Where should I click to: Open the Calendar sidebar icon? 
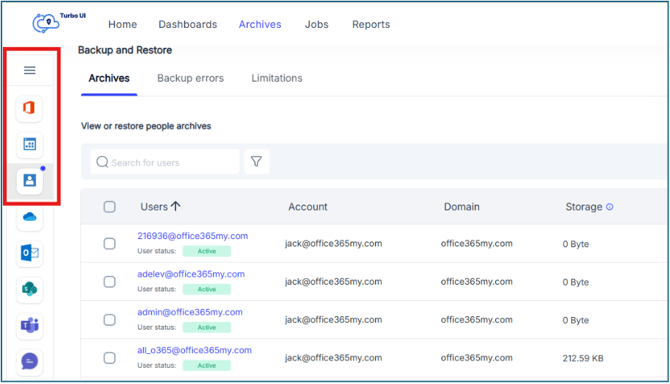click(29, 144)
